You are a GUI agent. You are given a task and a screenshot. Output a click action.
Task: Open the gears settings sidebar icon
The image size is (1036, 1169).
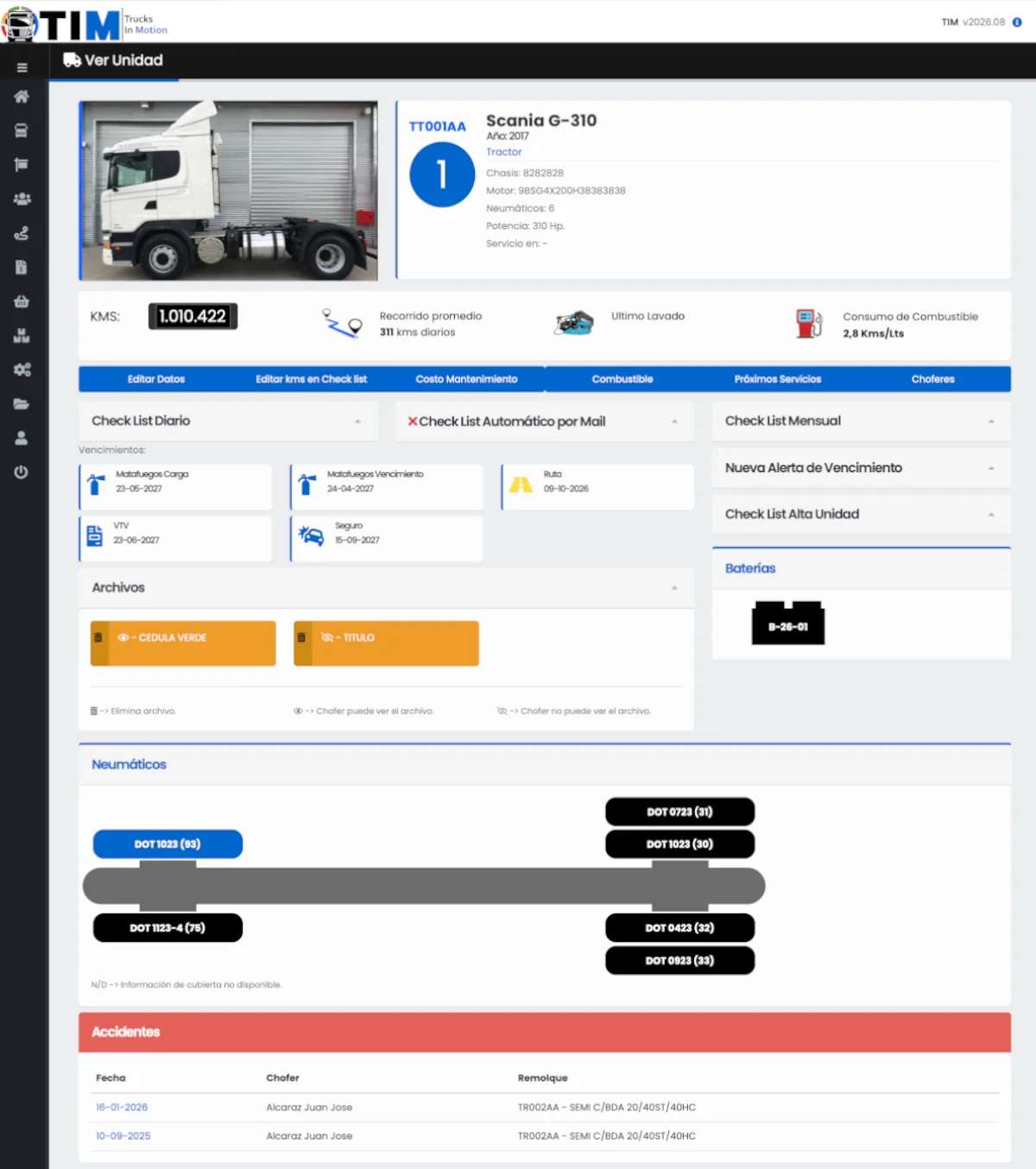tap(22, 370)
